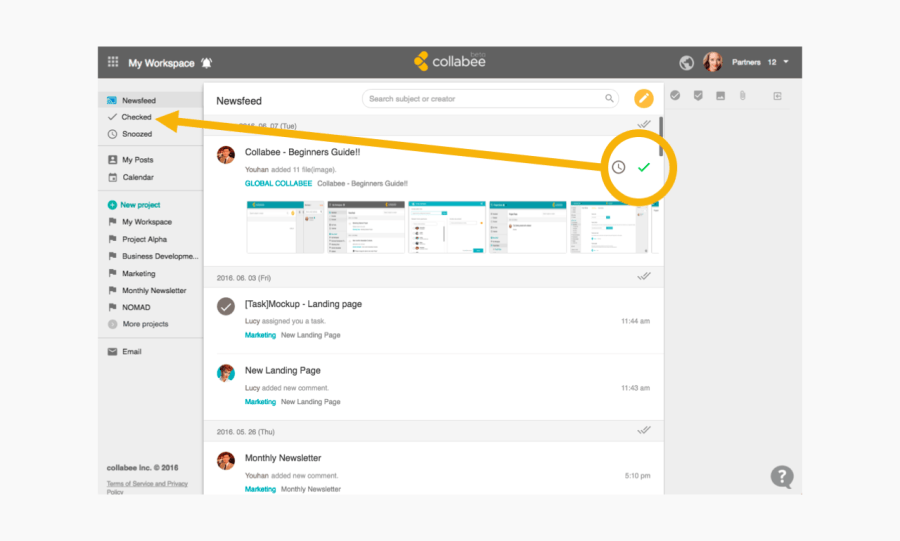This screenshot has width=900, height=541.
Task: Open the help question mark button
Action: 782,477
